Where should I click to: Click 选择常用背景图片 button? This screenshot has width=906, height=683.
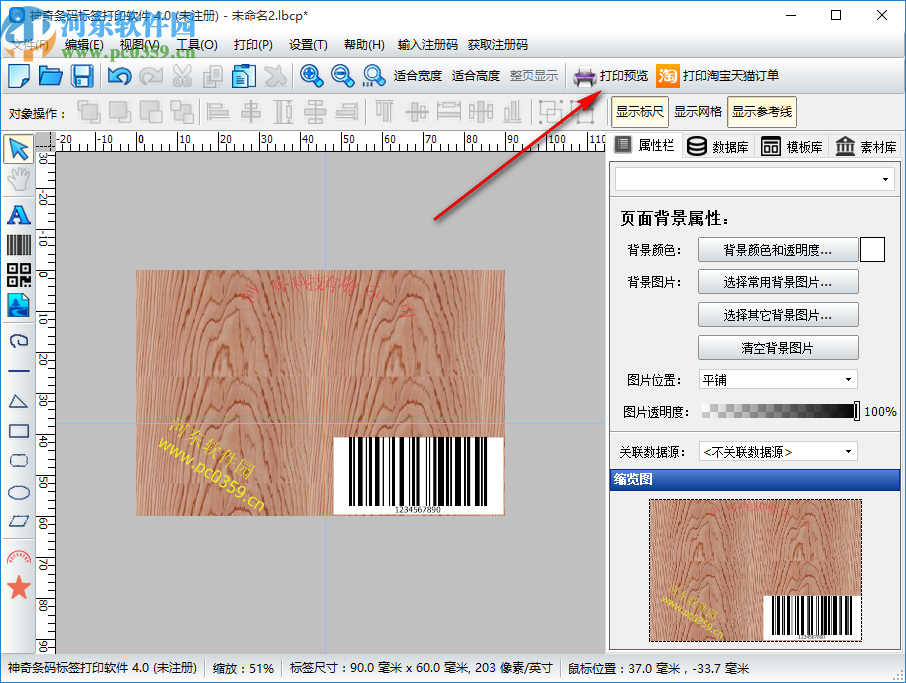[778, 282]
